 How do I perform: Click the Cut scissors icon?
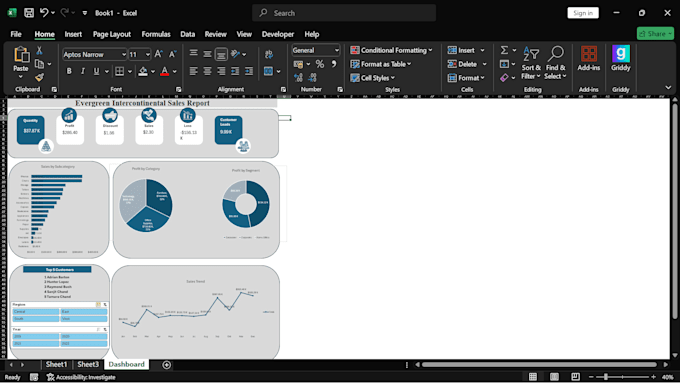(x=39, y=51)
